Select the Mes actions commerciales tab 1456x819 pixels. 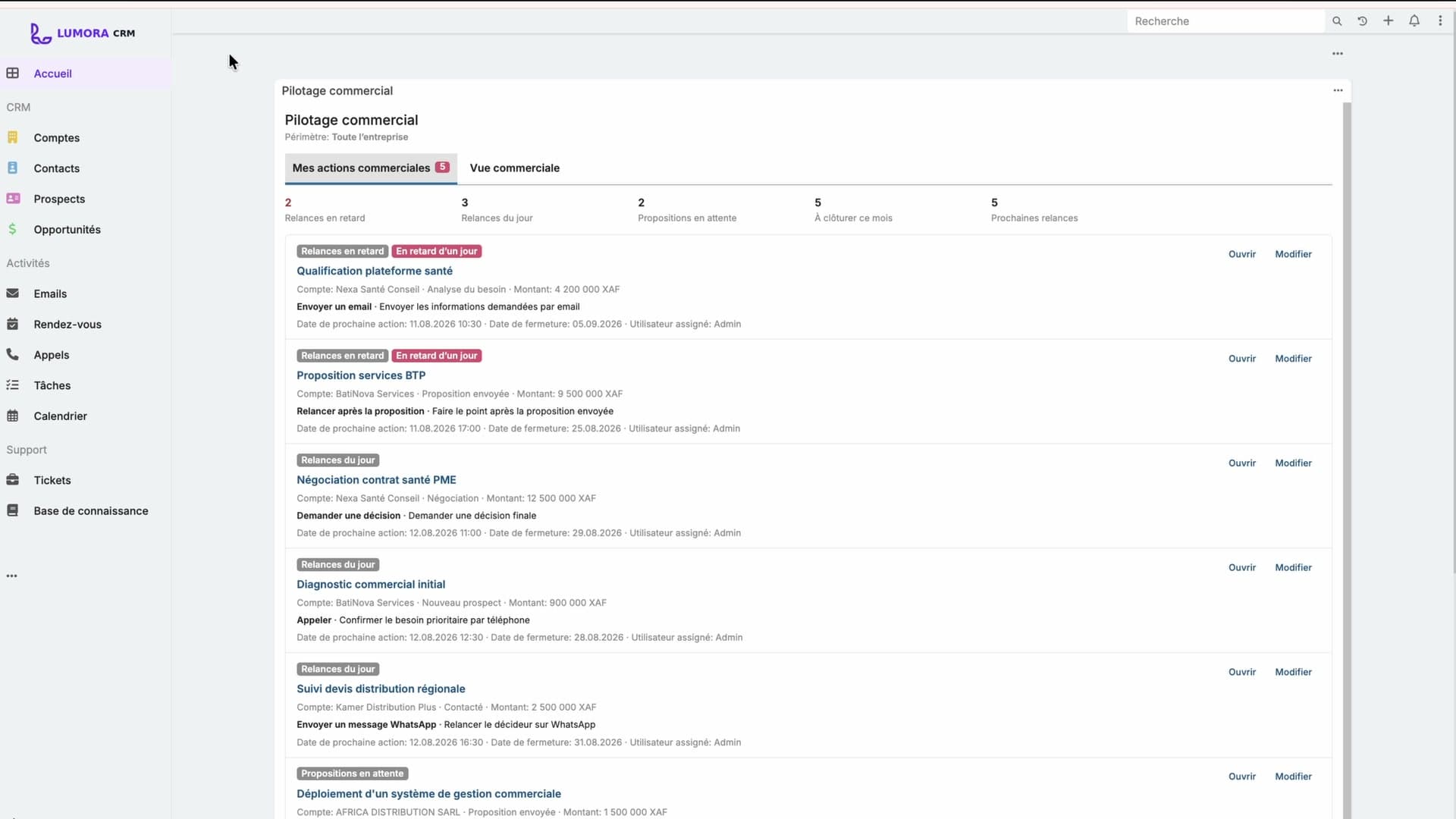point(371,168)
